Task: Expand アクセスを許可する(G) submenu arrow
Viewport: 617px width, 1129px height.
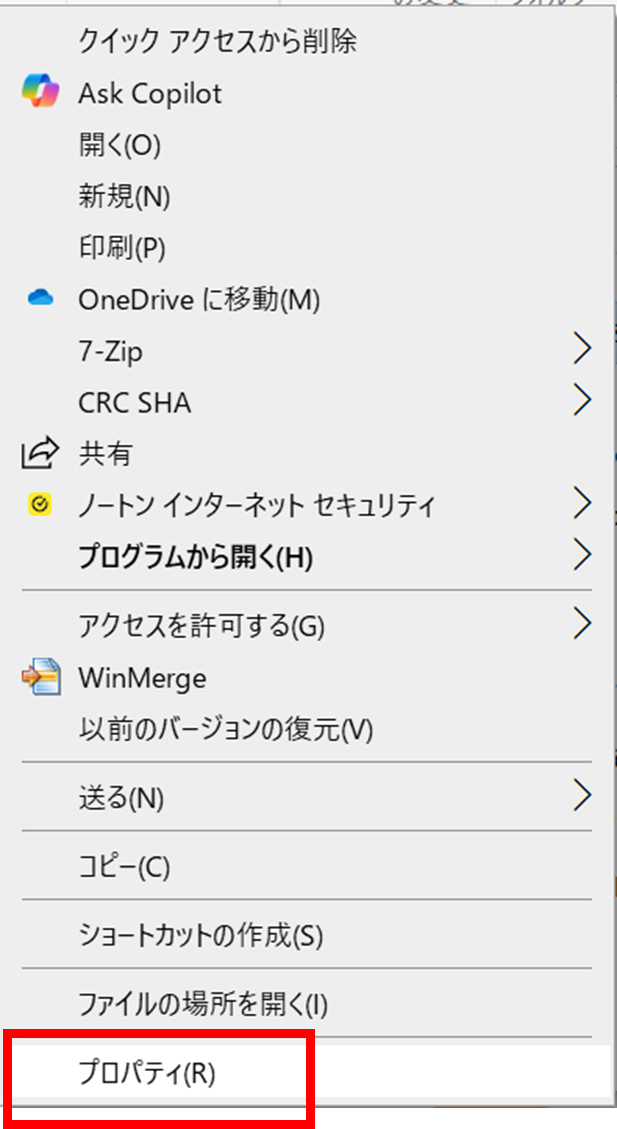Action: click(582, 625)
